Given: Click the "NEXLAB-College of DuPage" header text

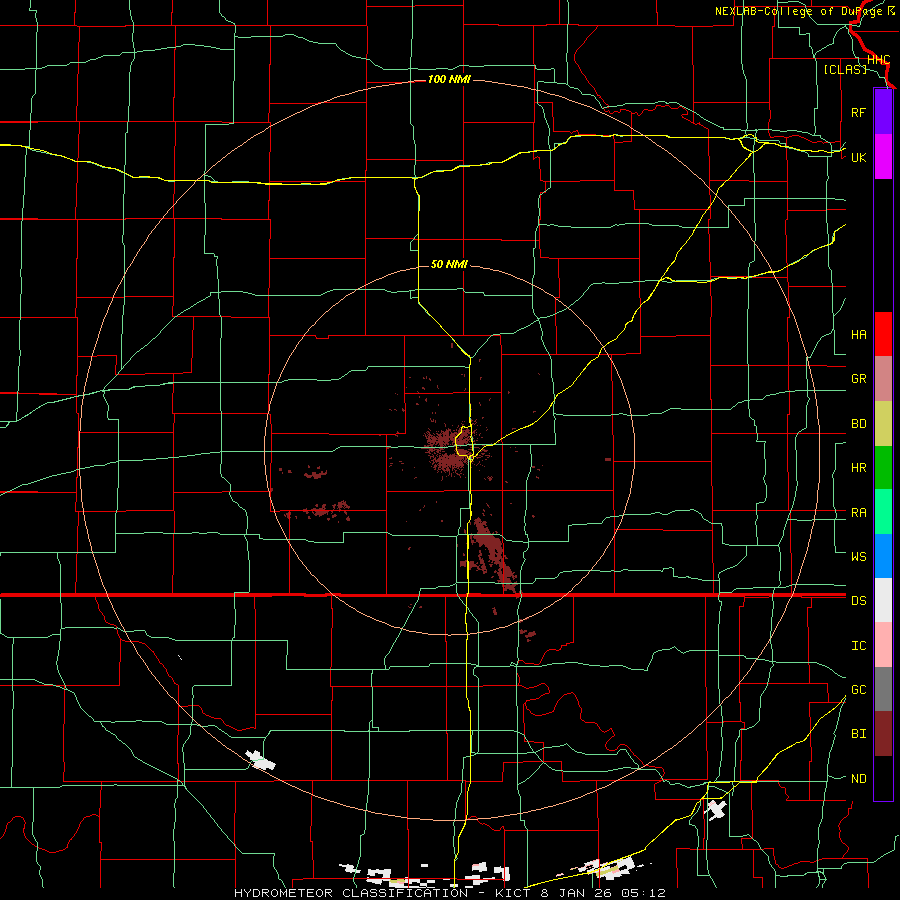Looking at the screenshot, I should point(799,11).
